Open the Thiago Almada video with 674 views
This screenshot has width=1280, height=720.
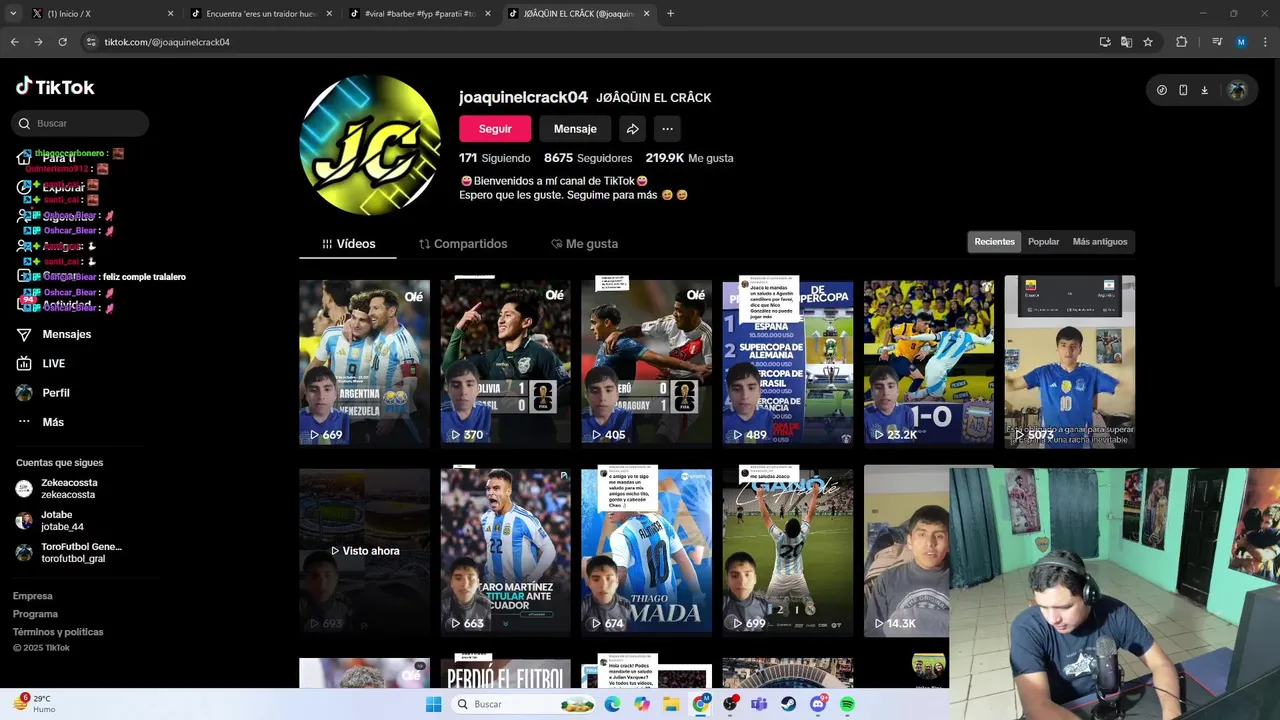point(646,551)
